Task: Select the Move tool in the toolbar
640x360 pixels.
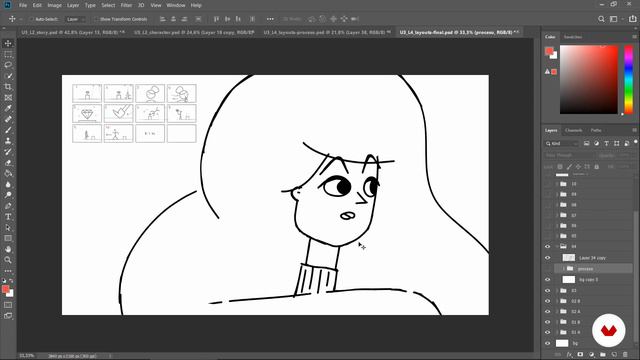Action: click(x=8, y=43)
